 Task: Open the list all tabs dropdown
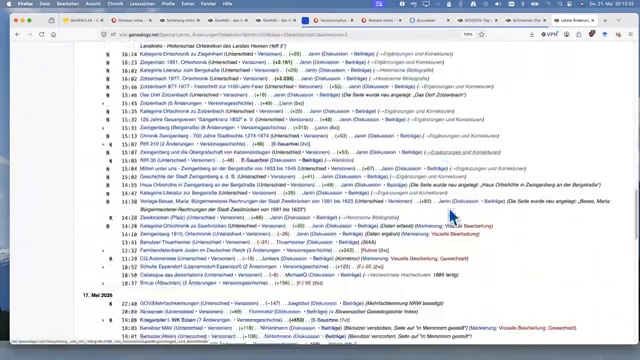(619, 20)
